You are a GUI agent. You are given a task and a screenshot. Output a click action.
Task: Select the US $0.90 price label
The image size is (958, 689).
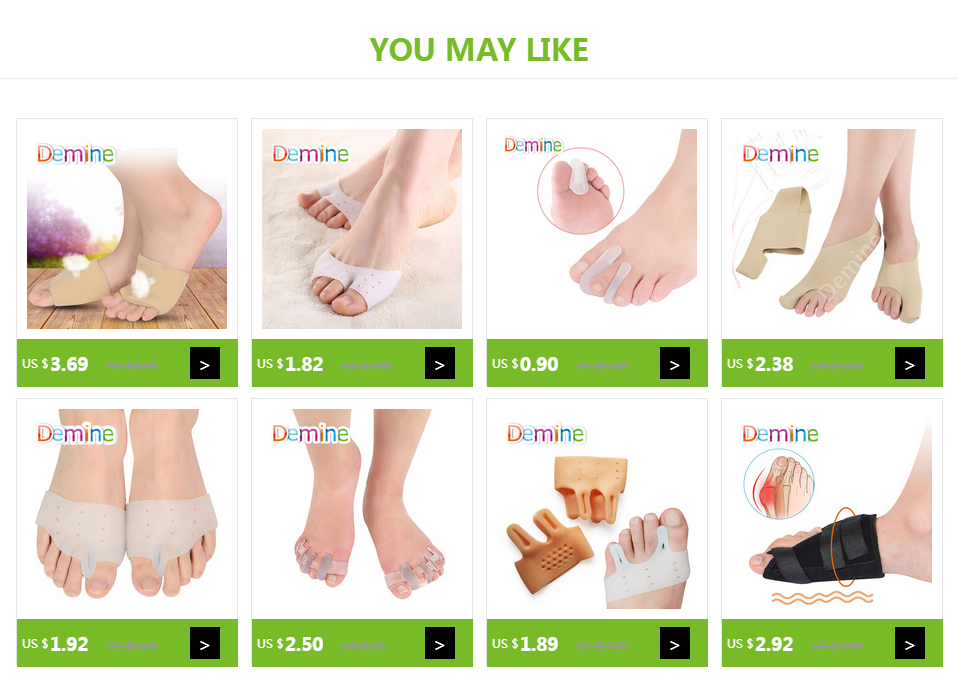(x=525, y=364)
